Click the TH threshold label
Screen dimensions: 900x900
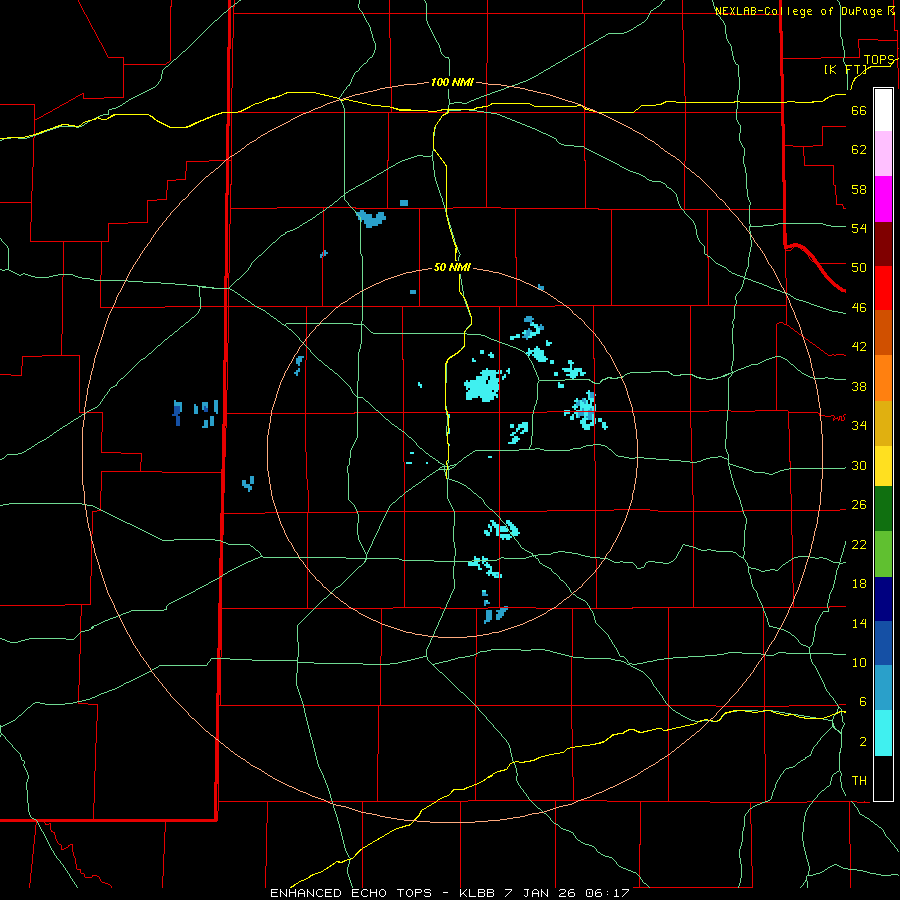(x=859, y=781)
